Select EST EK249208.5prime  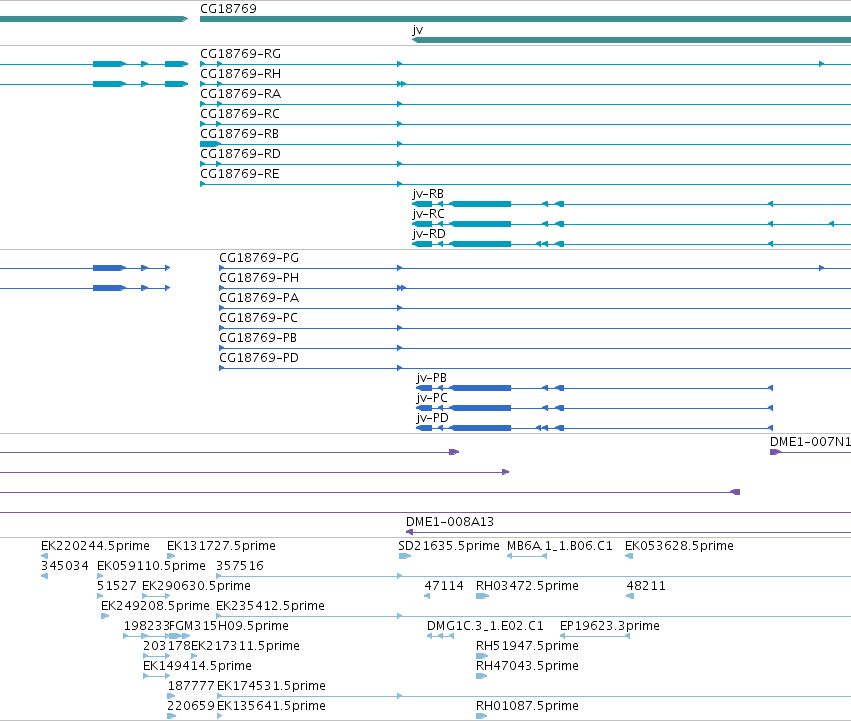[155, 606]
